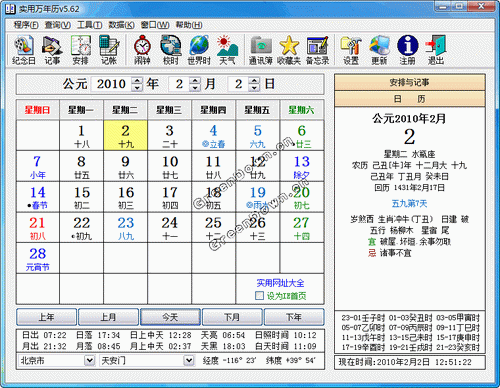
Task: Click the 校时 time sync icon
Action: [x=171, y=50]
